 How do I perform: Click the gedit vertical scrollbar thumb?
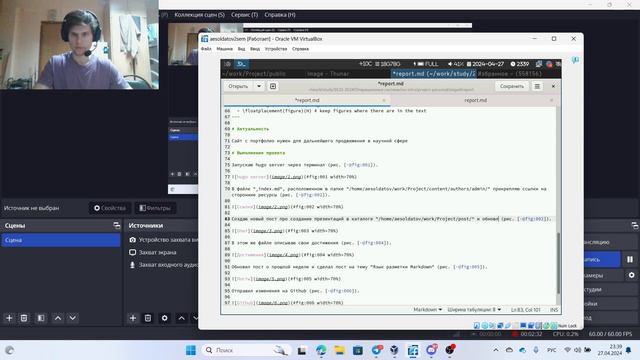(558, 262)
